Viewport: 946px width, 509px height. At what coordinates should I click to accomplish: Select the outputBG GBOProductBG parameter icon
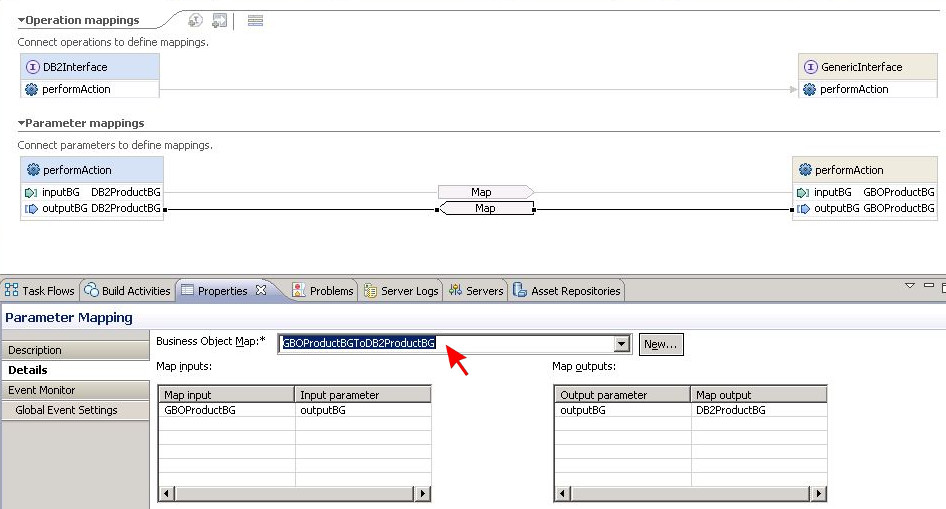tap(805, 208)
